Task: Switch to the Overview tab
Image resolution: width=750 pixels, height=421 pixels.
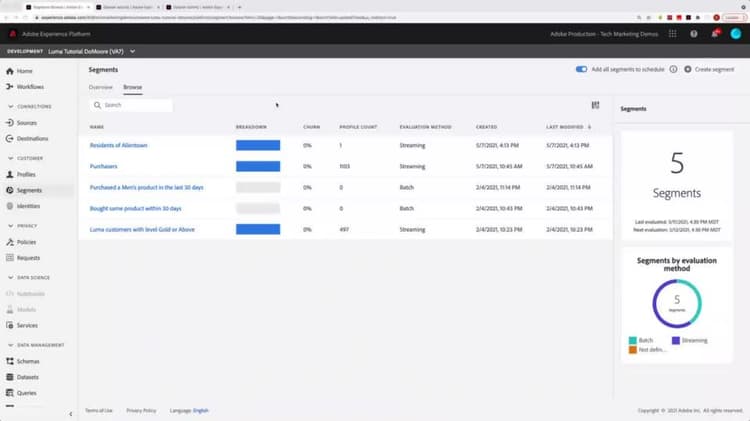Action: (100, 87)
